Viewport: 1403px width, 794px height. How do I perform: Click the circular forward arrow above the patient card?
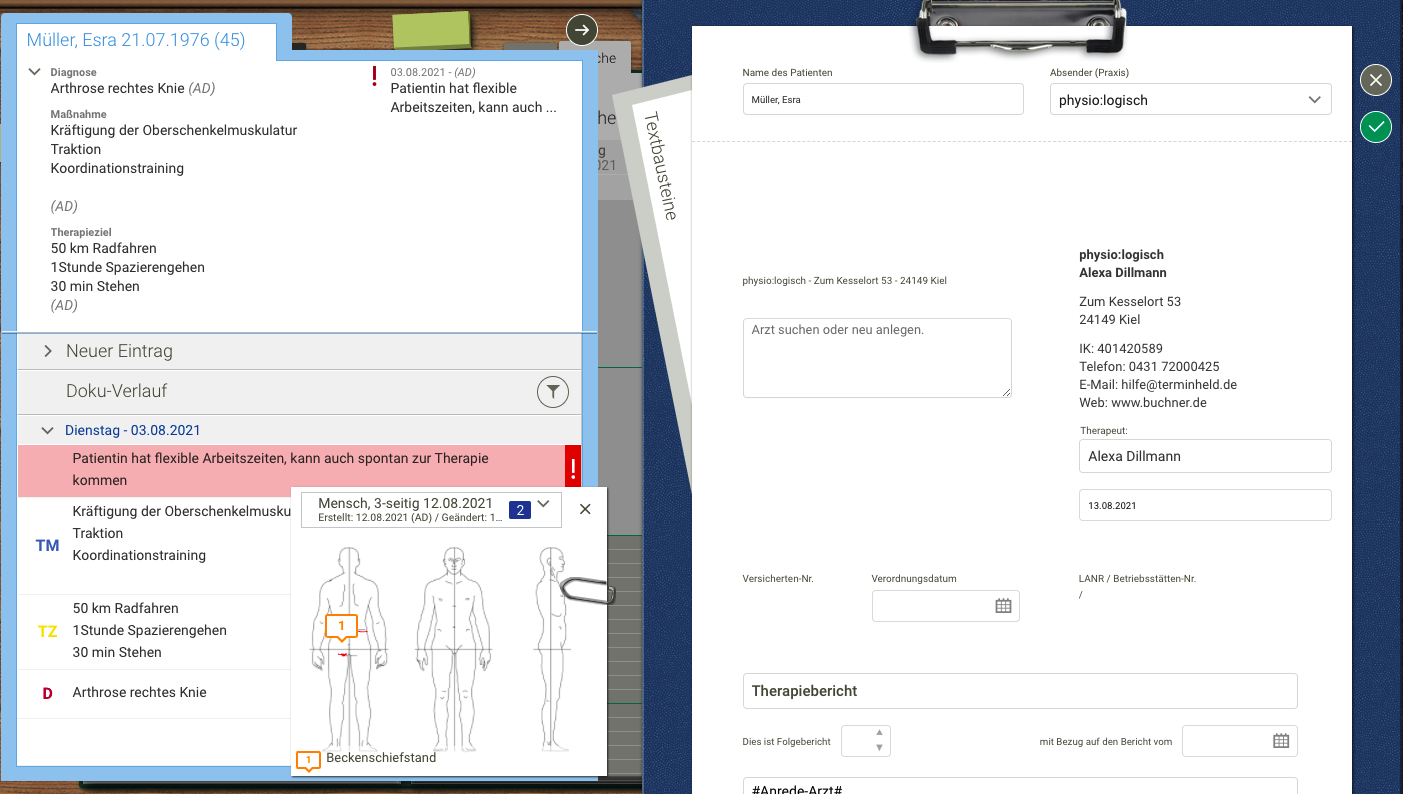[x=581, y=29]
